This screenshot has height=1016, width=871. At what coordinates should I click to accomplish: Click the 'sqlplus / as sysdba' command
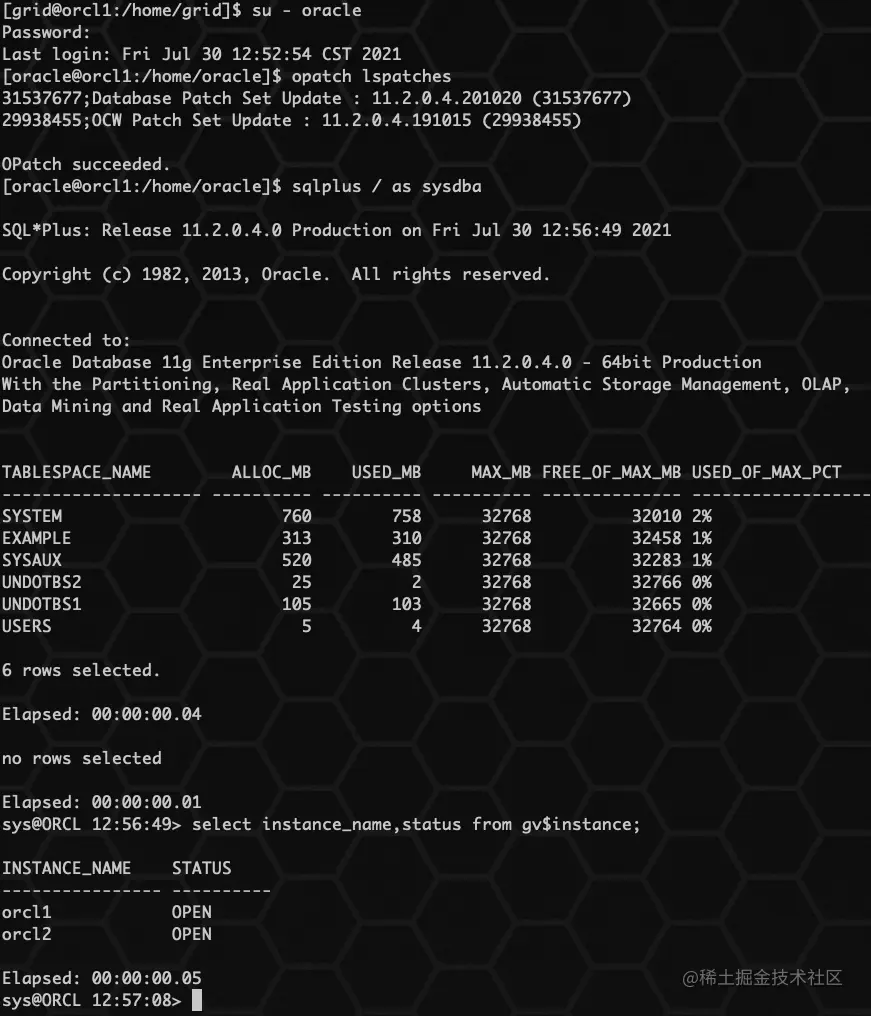click(387, 187)
